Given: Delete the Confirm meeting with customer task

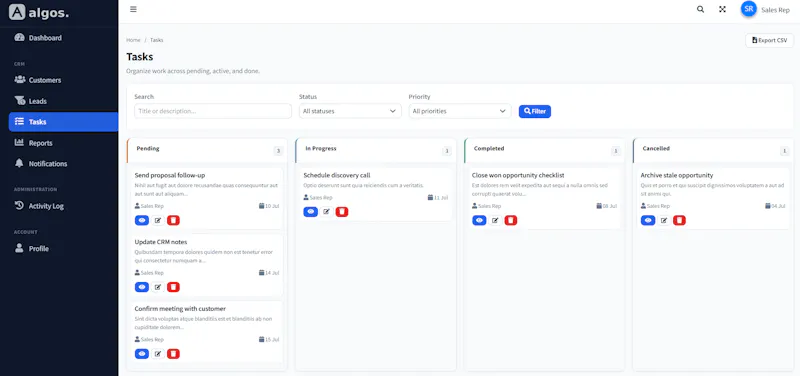Looking at the screenshot, I should [x=173, y=354].
